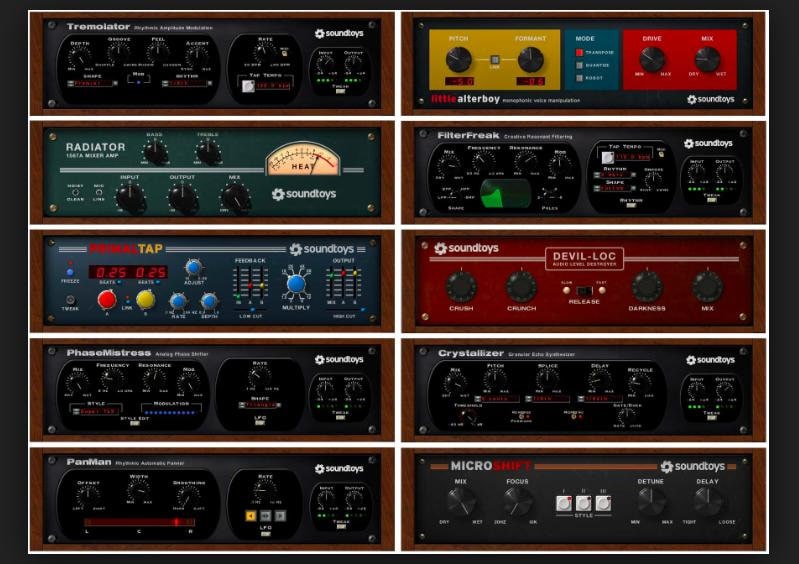799x564 pixels.
Task: Click PrimalTap Multiply selector knob
Action: point(296,284)
